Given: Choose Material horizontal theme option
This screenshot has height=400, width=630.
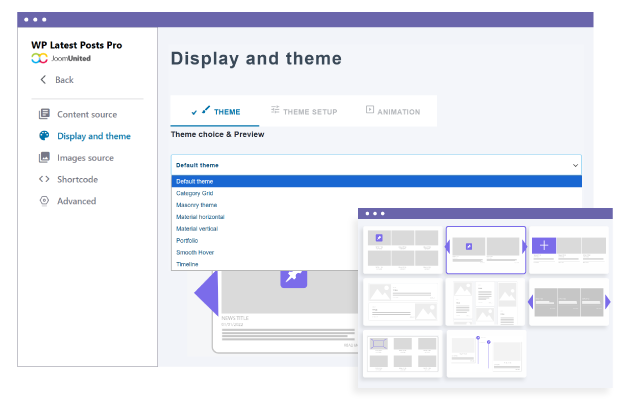Looking at the screenshot, I should [200, 217].
